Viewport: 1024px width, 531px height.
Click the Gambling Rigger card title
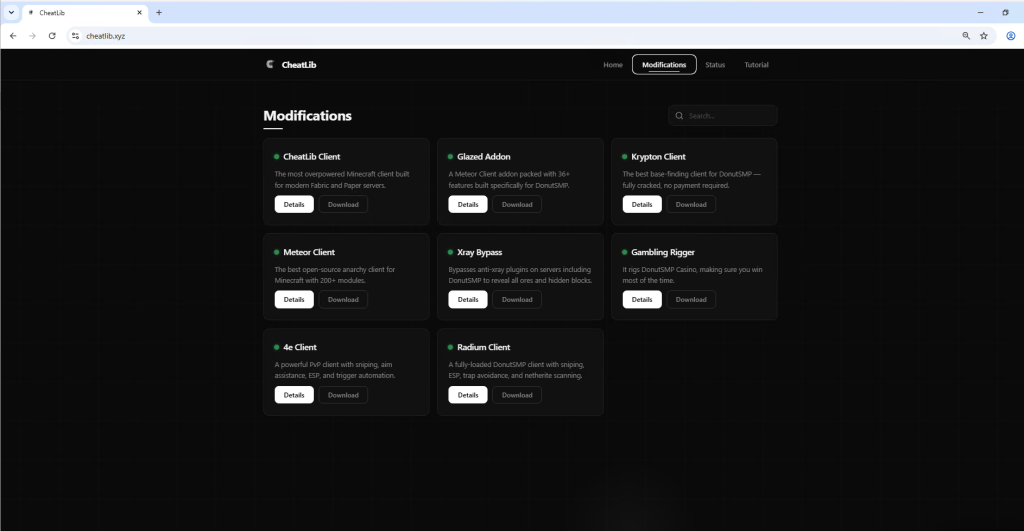pyautogui.click(x=663, y=252)
